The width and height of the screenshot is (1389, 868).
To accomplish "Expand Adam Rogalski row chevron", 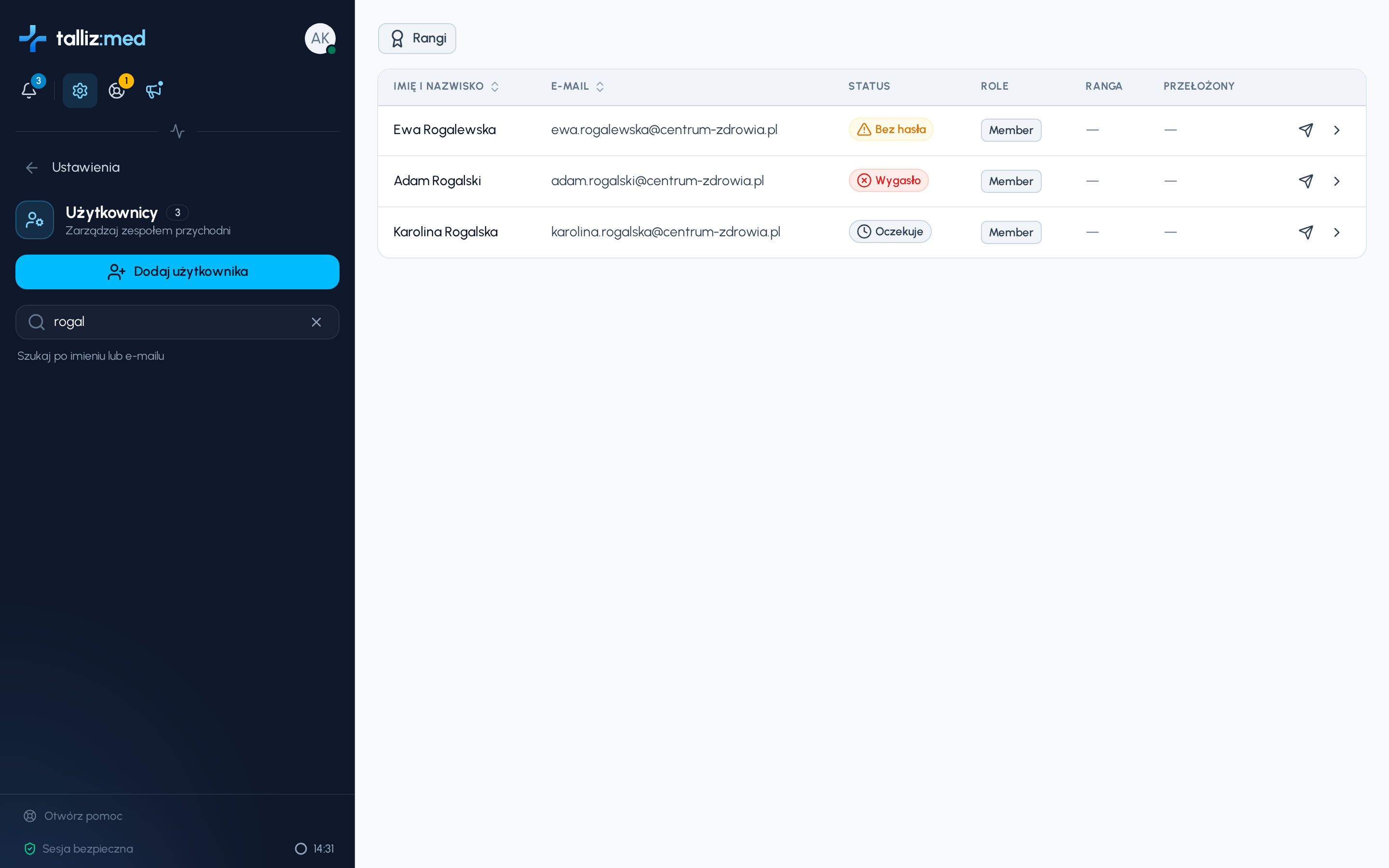I will pos(1337,181).
